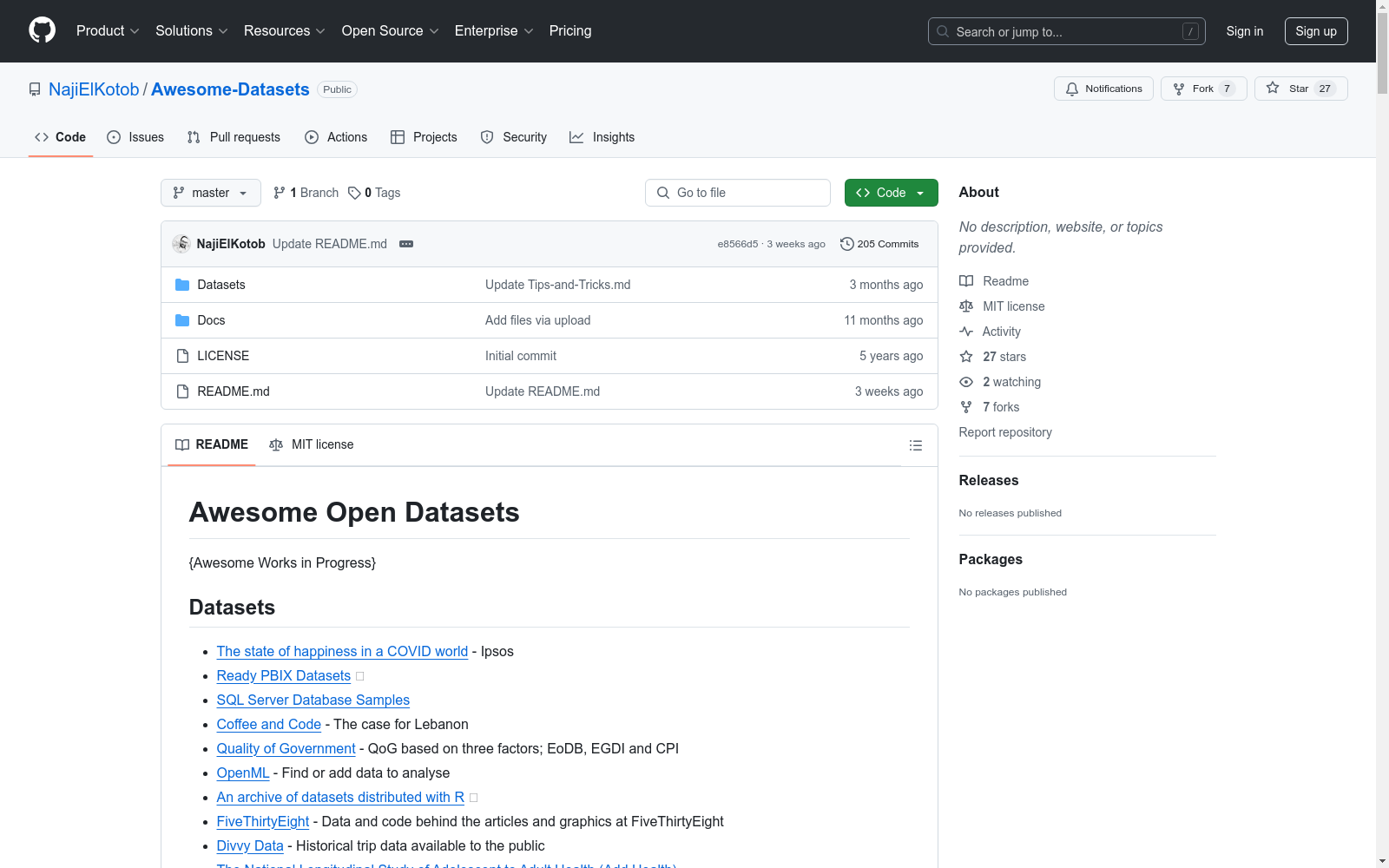This screenshot has width=1389, height=868.
Task: Open the Ready PBIX Datasets link
Action: (284, 675)
